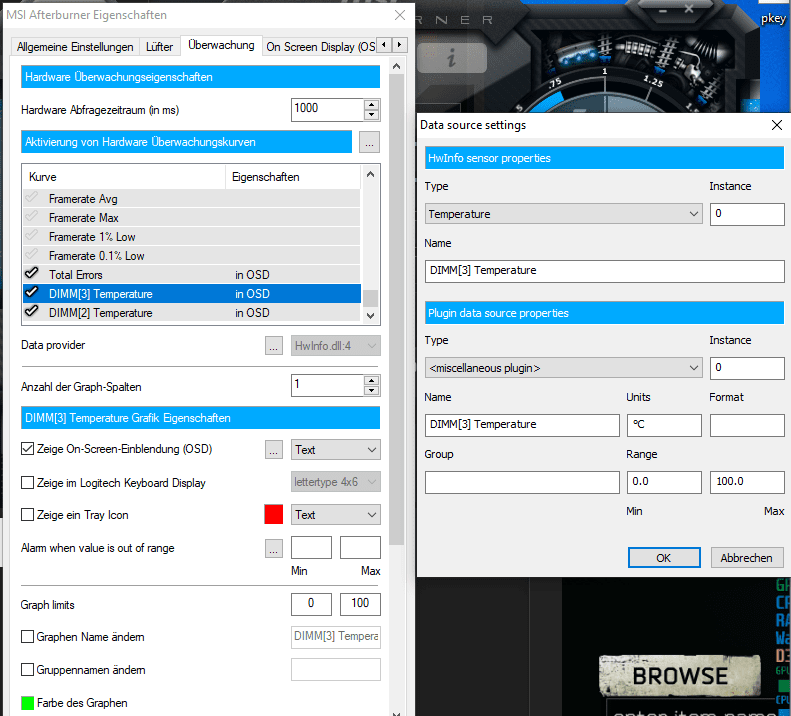Edit plugin data source Instance field
This screenshot has width=791, height=716.
tap(747, 368)
